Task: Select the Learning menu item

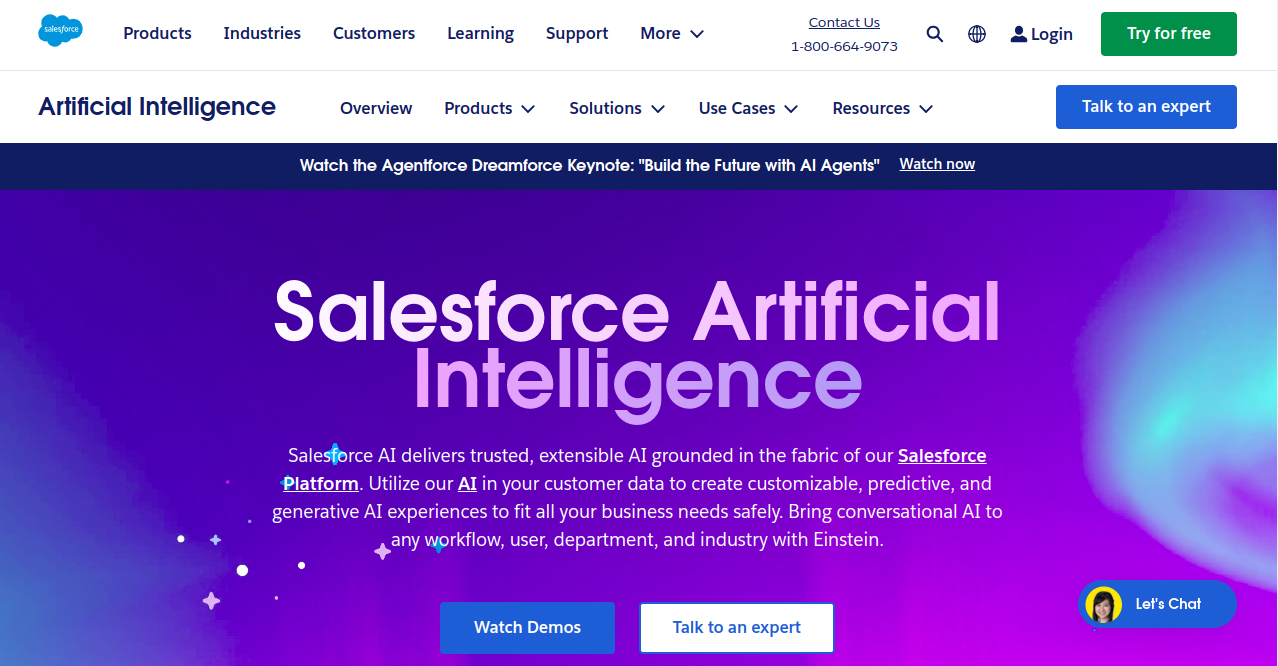Action: (480, 34)
